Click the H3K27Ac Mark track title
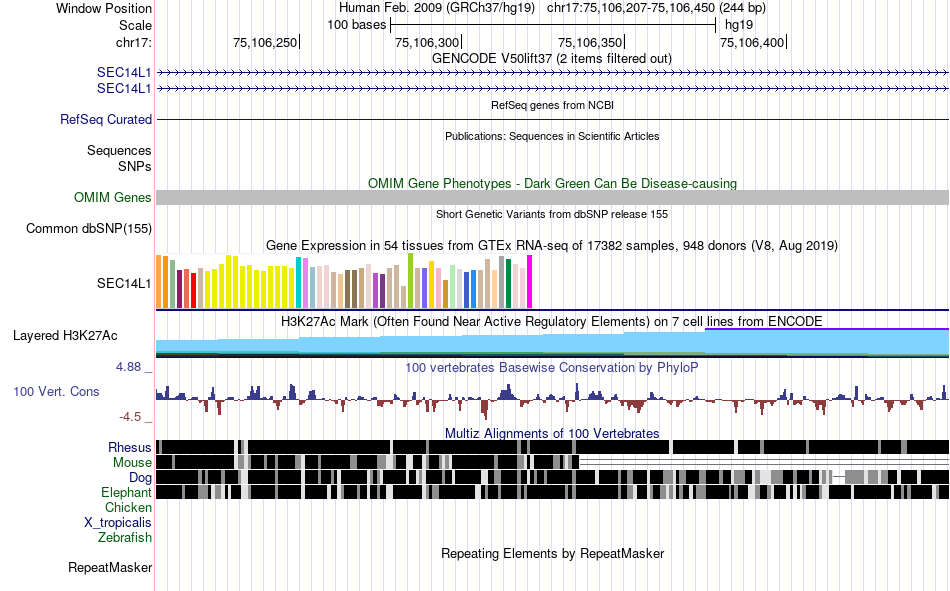The height and width of the screenshot is (591, 950). pos(552,321)
